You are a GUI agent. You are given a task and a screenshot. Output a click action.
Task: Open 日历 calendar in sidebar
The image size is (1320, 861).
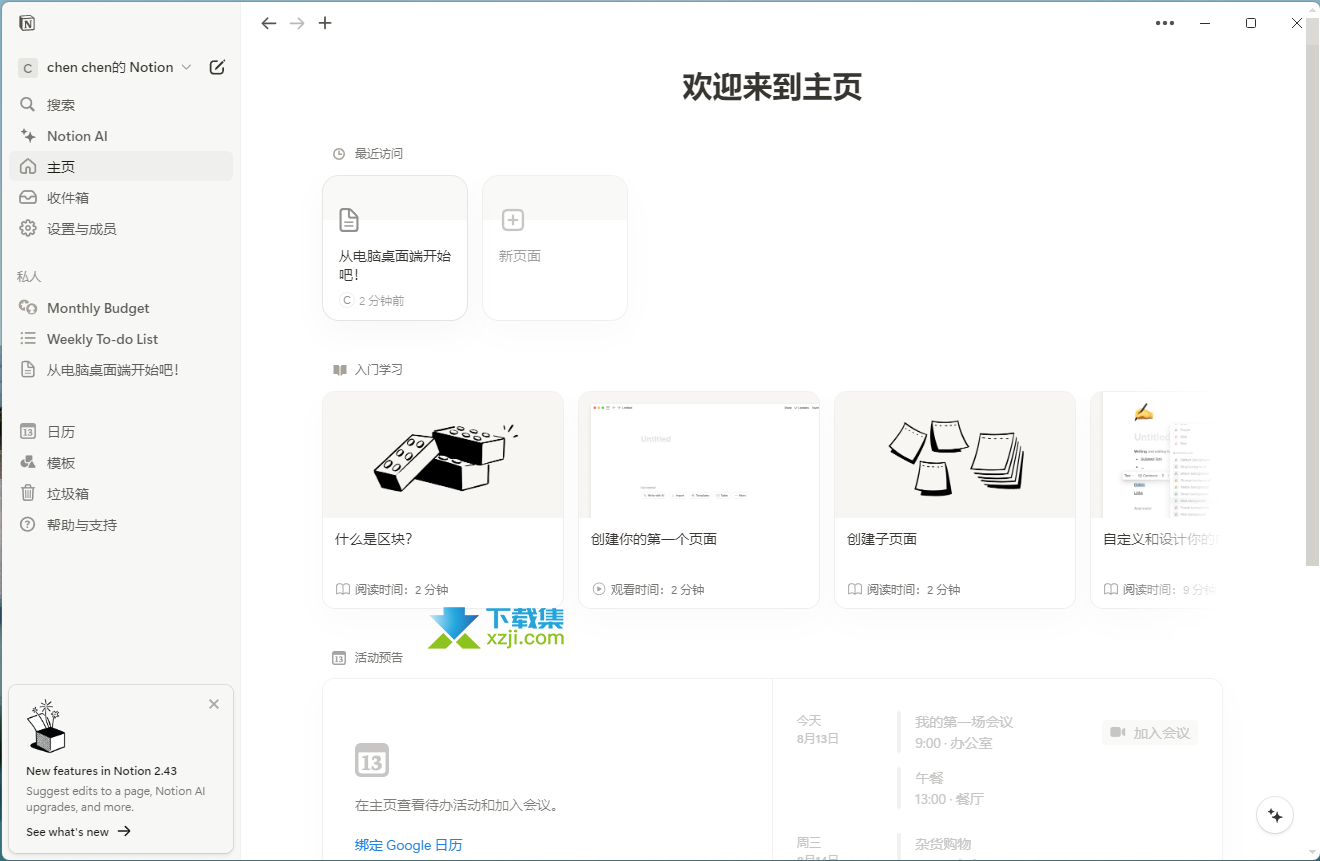coord(121,431)
